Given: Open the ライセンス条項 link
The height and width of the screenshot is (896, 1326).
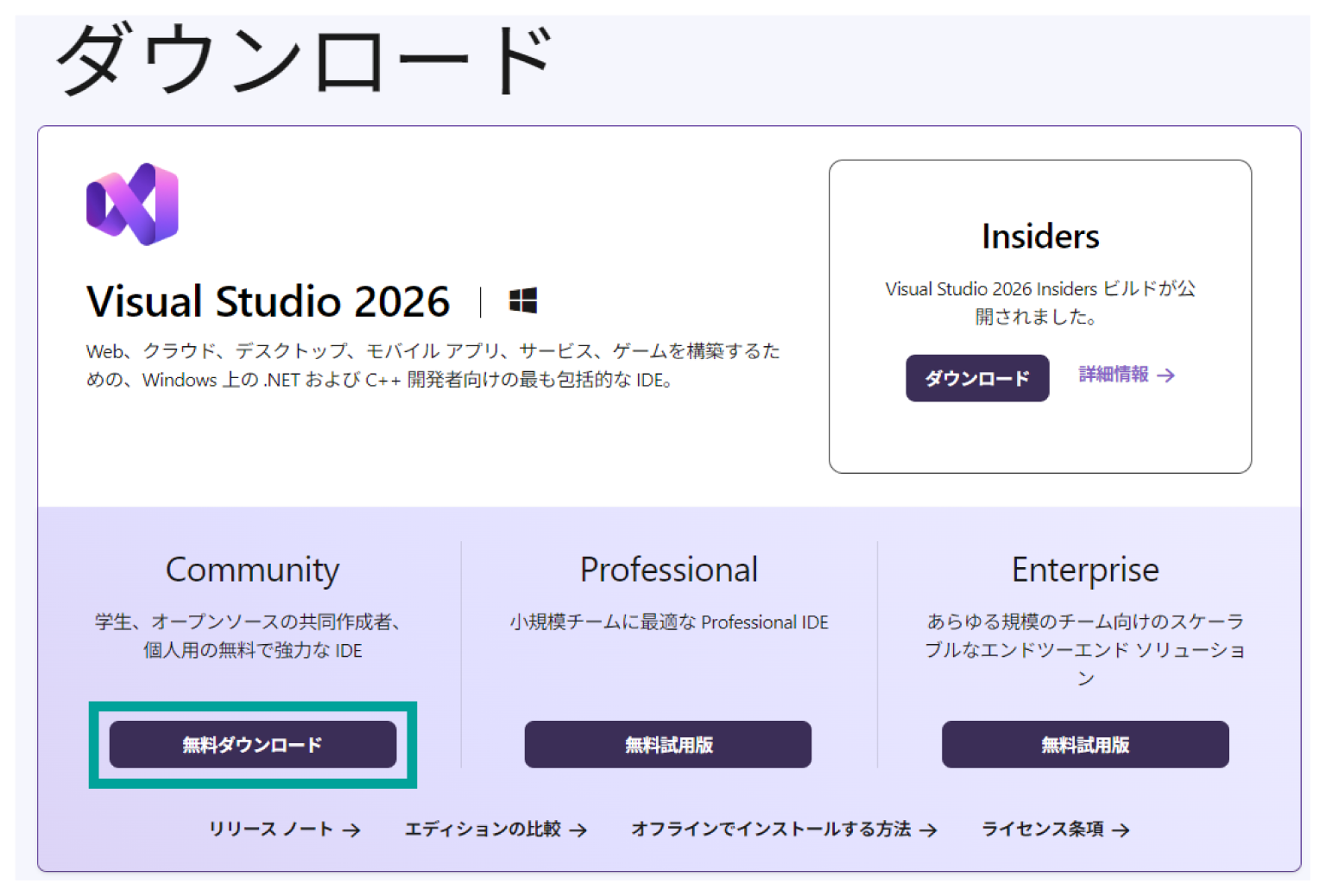Looking at the screenshot, I should click(1044, 829).
